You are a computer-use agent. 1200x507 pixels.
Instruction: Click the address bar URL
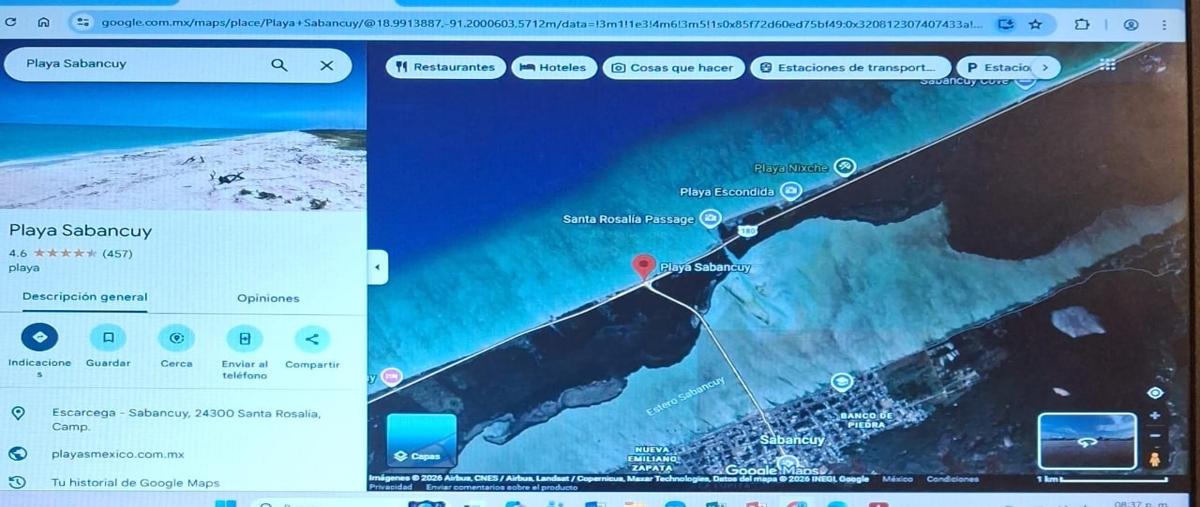tap(540, 23)
